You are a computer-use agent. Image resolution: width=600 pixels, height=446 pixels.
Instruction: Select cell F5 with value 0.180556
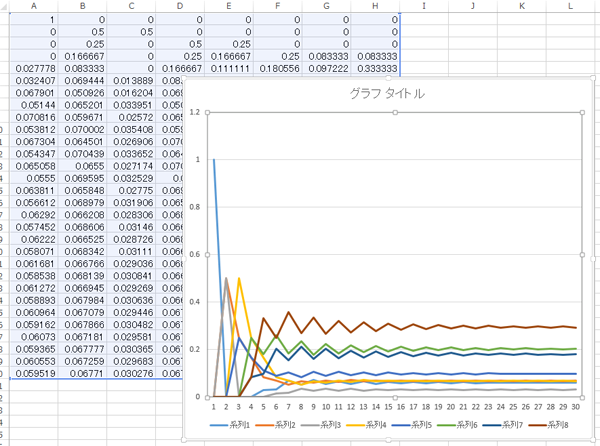pyautogui.click(x=278, y=68)
